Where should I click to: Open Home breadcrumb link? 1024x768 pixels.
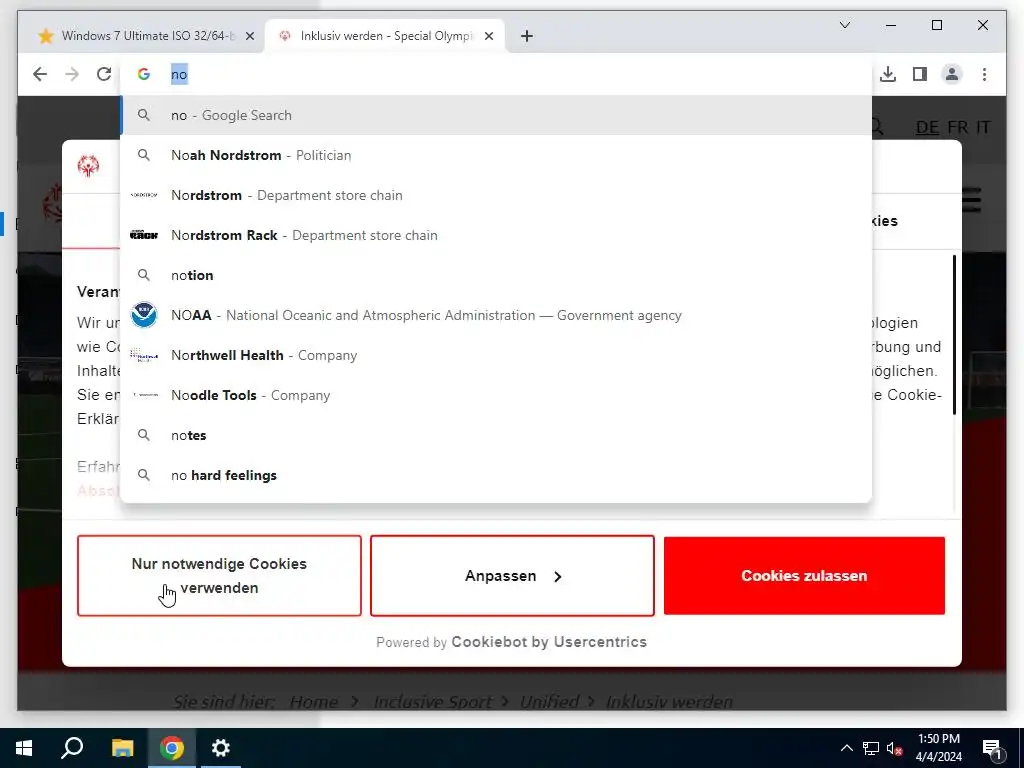point(313,702)
